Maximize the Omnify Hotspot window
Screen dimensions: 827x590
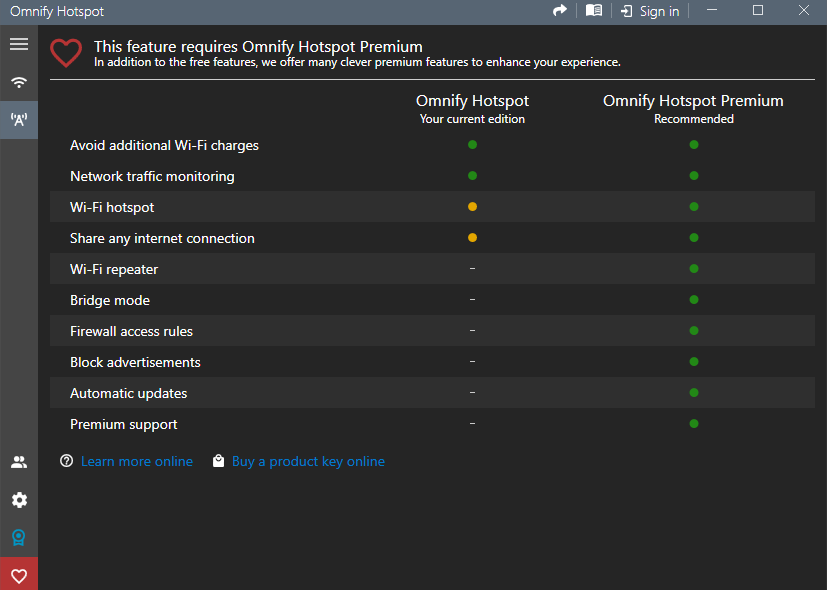758,11
